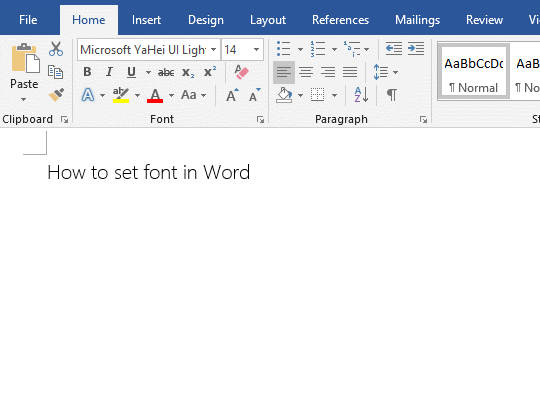Center align the paragraph
The image size is (540, 420).
(306, 72)
